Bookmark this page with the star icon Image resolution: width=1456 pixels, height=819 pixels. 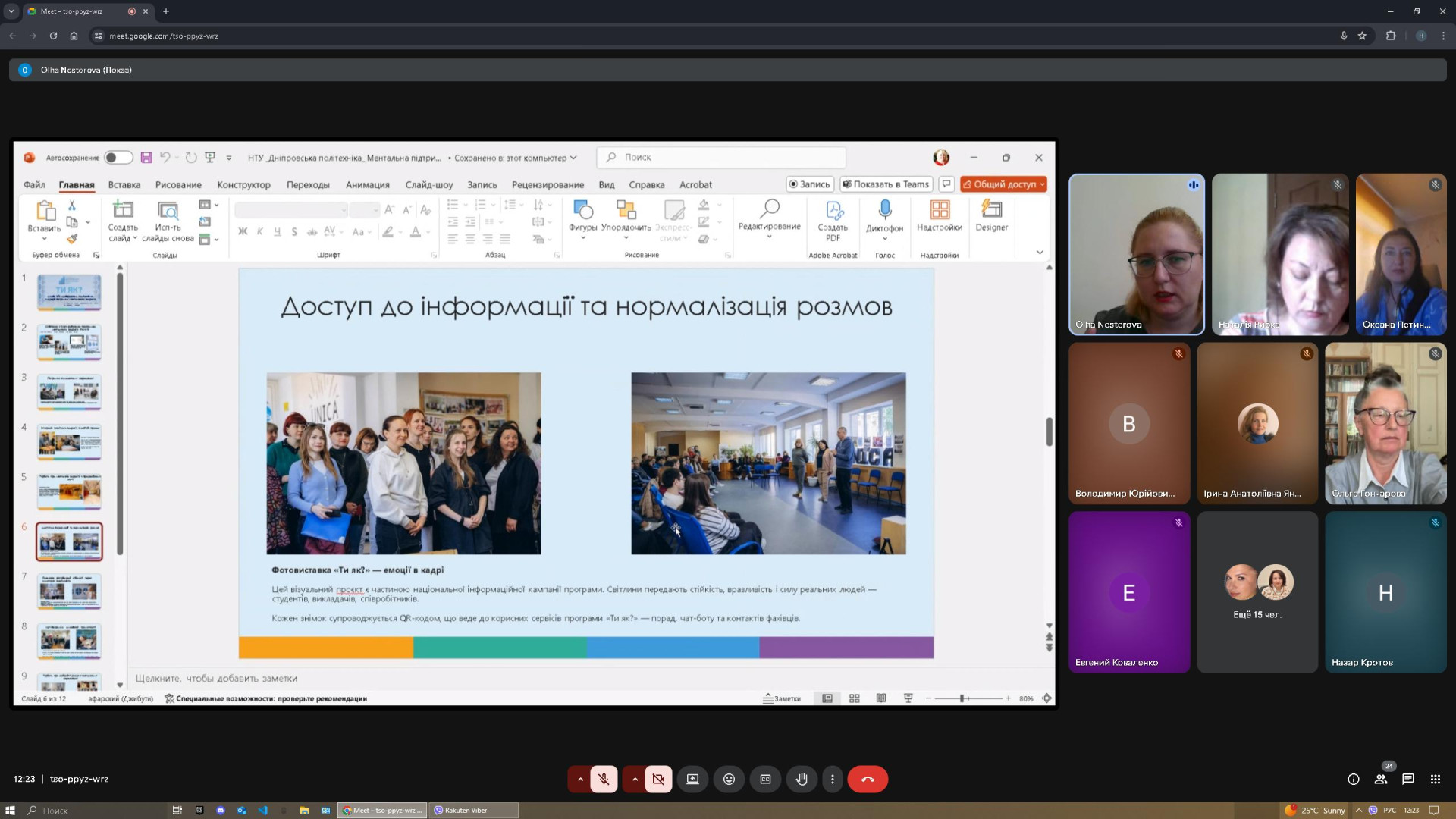(1362, 36)
